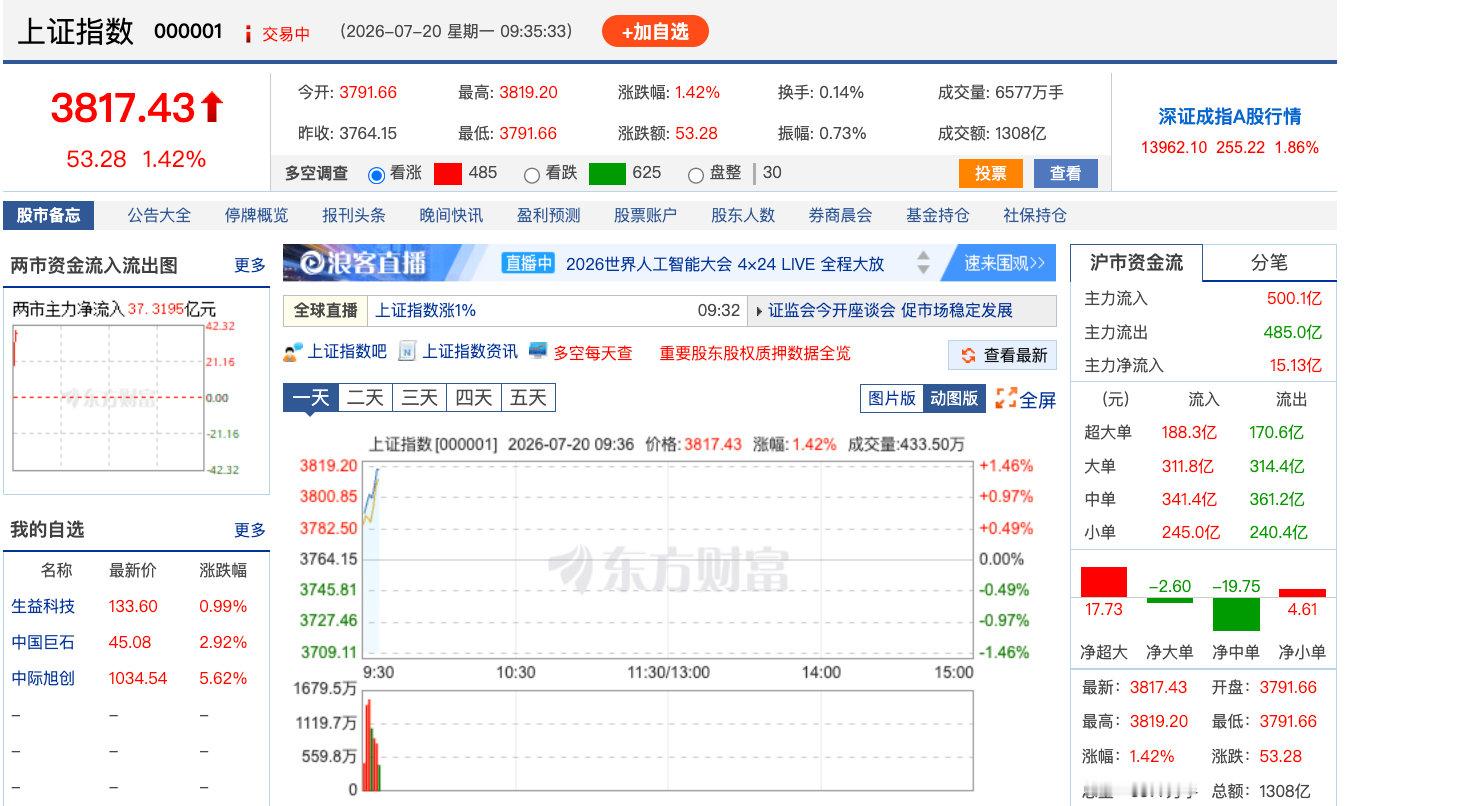Open news 证监会今开座谈会 促市场稳定发展
This screenshot has width=1464, height=806.
890,310
